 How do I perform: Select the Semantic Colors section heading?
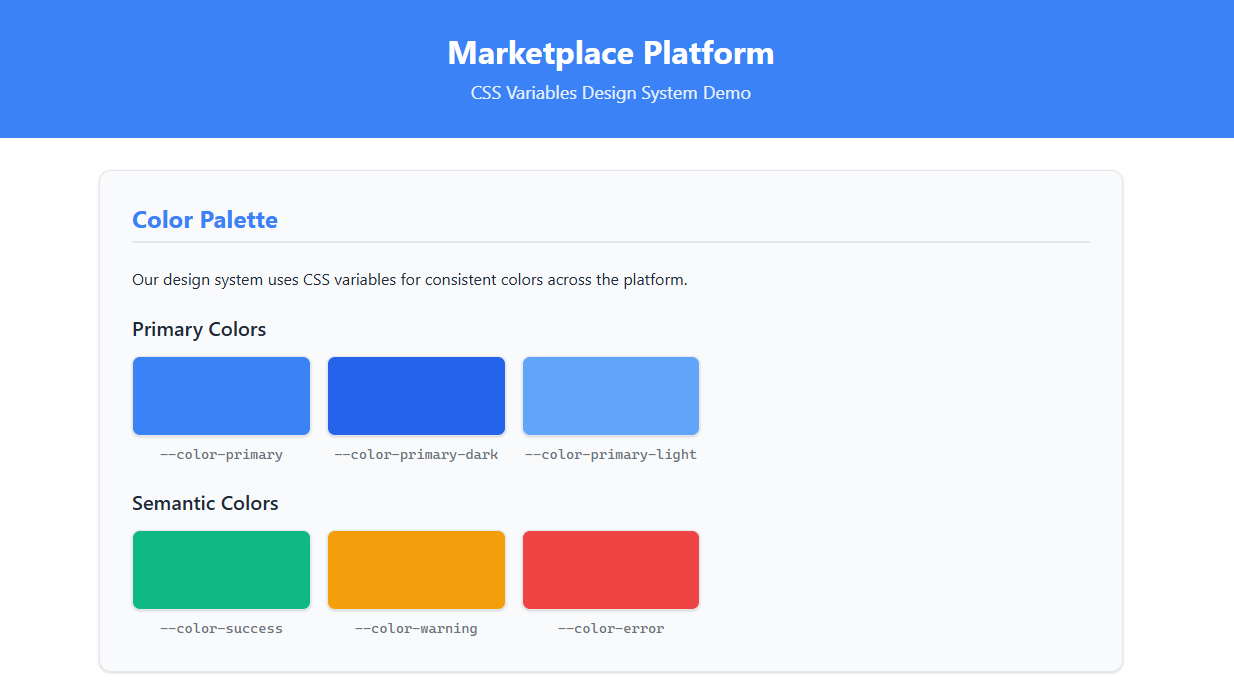[x=205, y=503]
